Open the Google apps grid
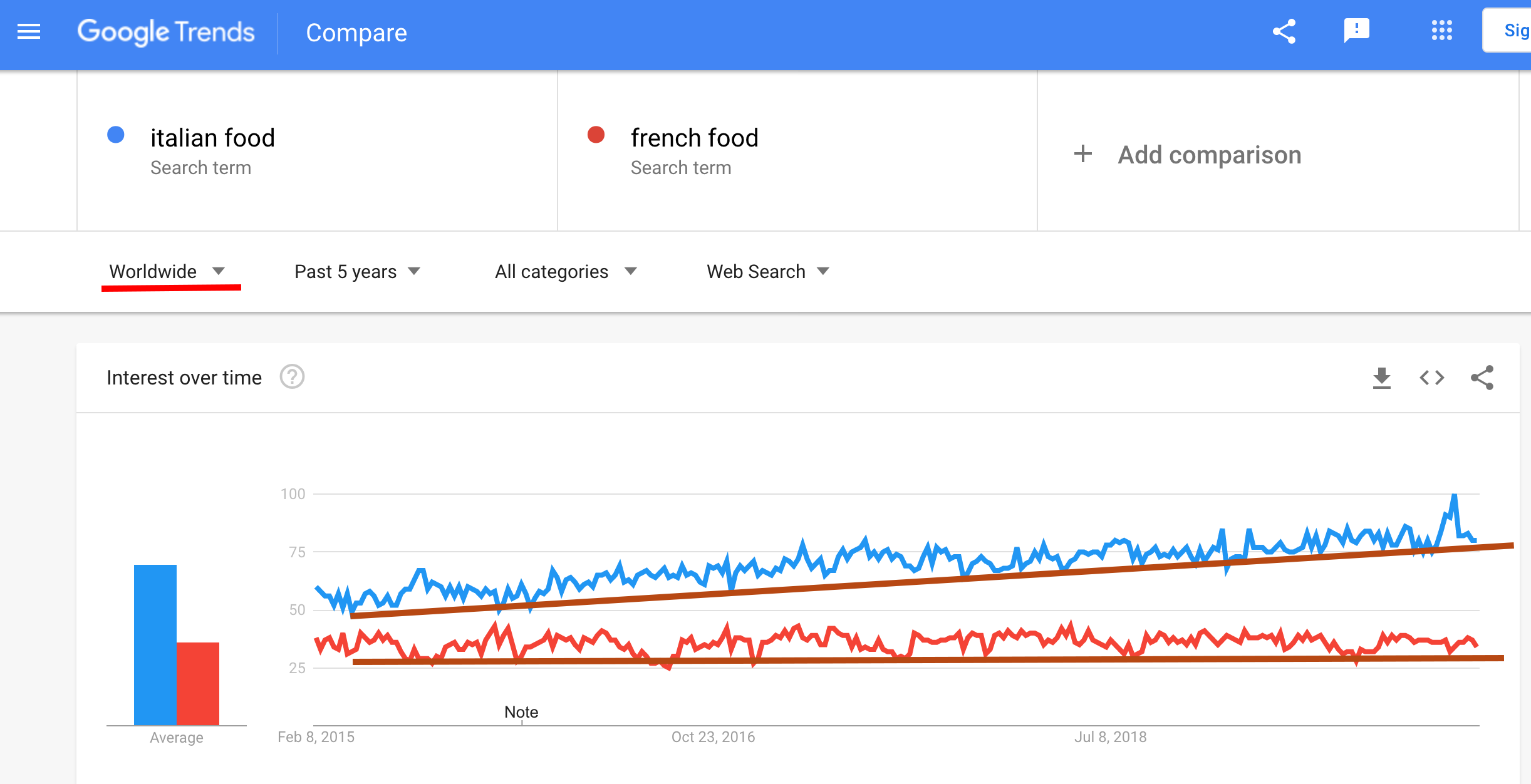The width and height of the screenshot is (1531, 784). [1441, 31]
